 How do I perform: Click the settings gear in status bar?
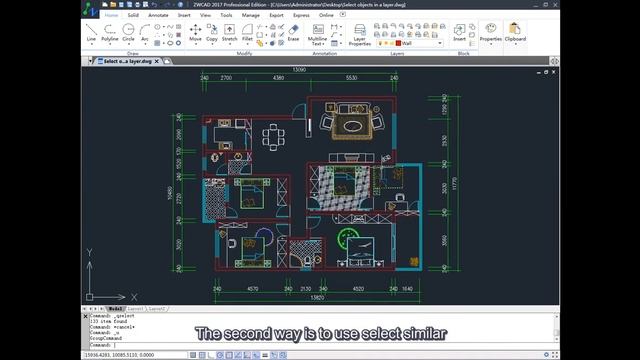point(546,355)
